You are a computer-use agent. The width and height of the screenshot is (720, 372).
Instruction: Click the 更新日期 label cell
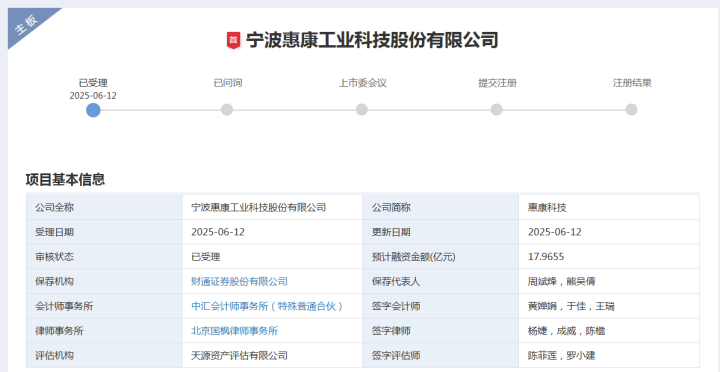click(441, 232)
